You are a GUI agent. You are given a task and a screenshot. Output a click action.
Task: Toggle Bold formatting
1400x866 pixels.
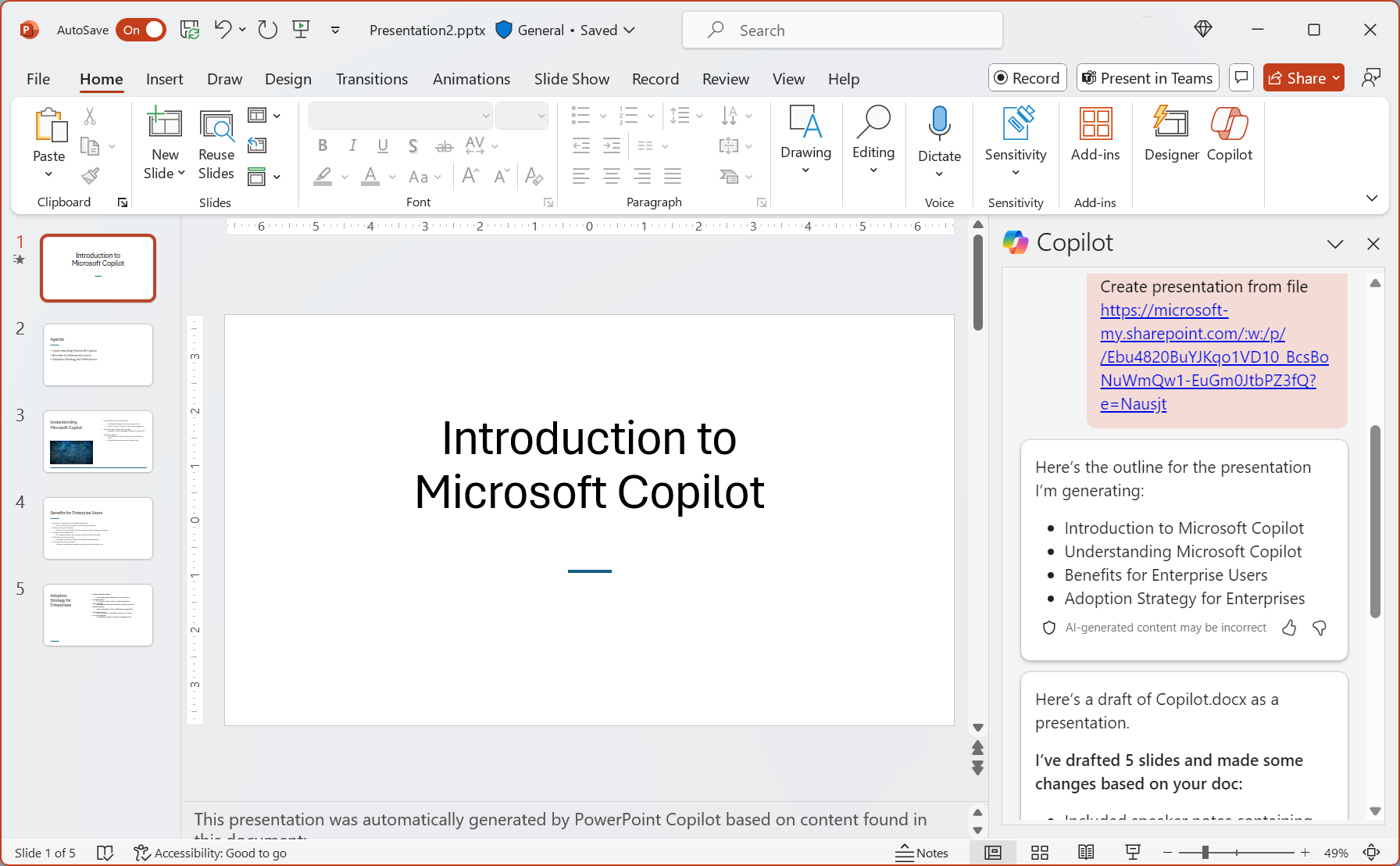click(323, 145)
